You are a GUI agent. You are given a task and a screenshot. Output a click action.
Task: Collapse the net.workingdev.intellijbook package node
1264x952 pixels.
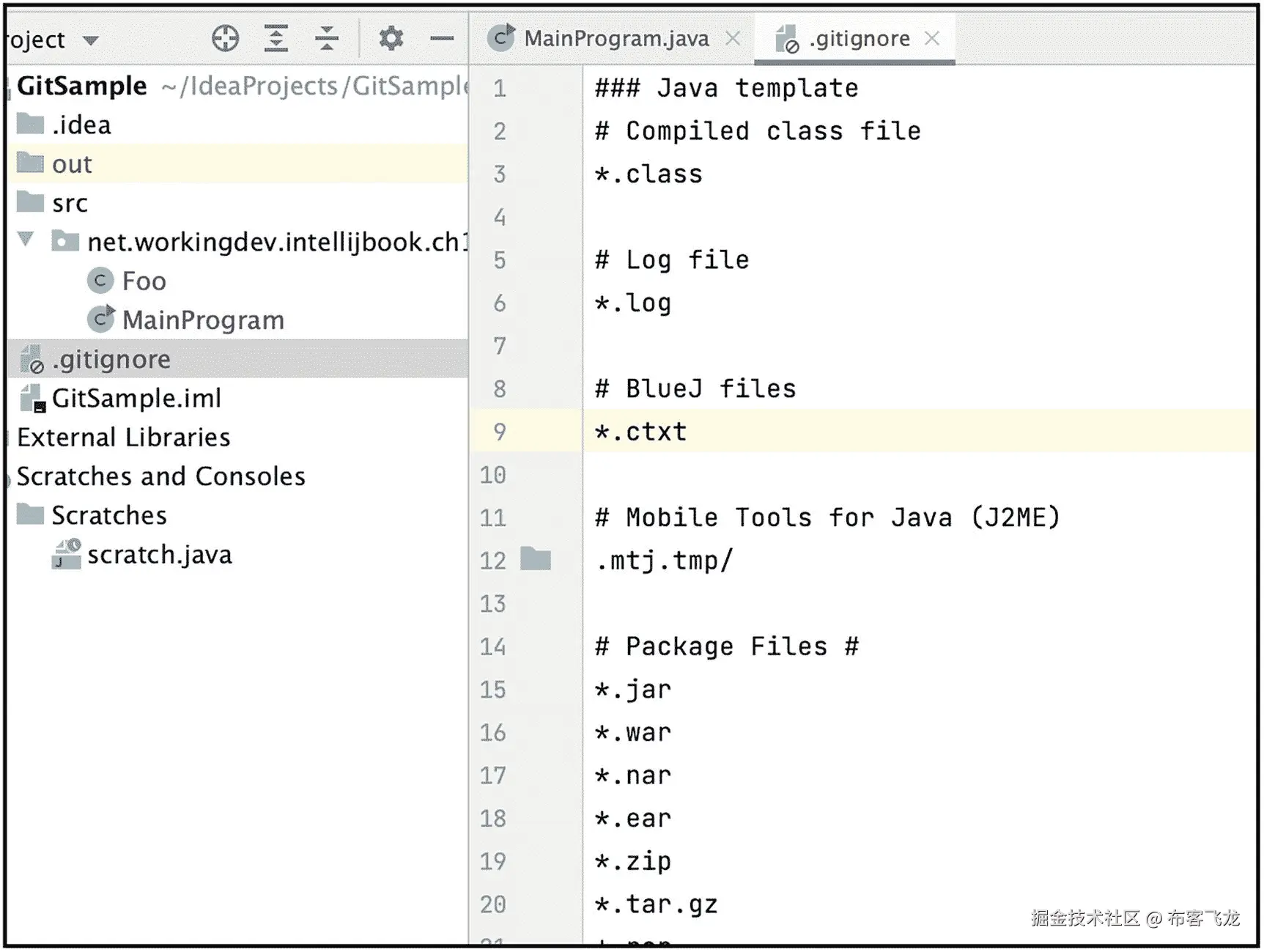coord(26,240)
